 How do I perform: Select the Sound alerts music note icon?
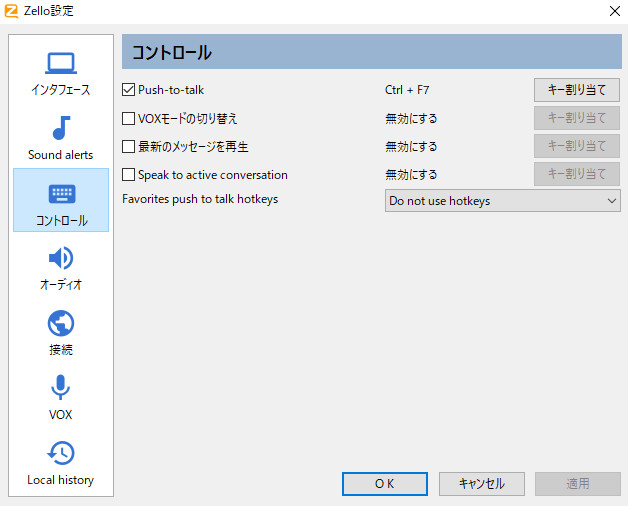tap(60, 128)
